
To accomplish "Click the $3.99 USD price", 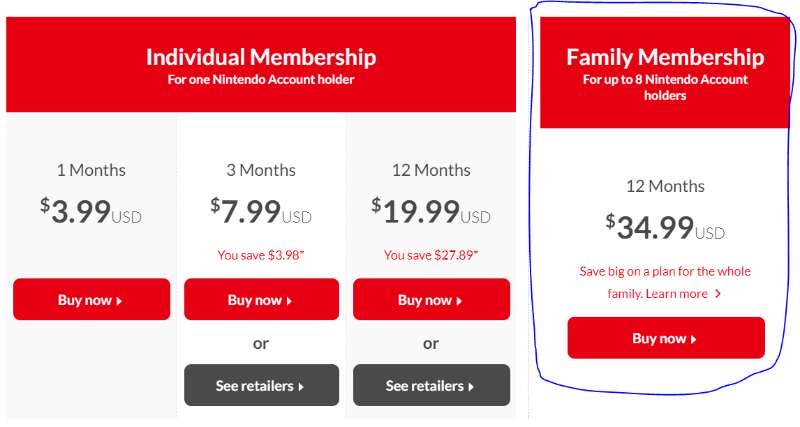I will point(91,211).
